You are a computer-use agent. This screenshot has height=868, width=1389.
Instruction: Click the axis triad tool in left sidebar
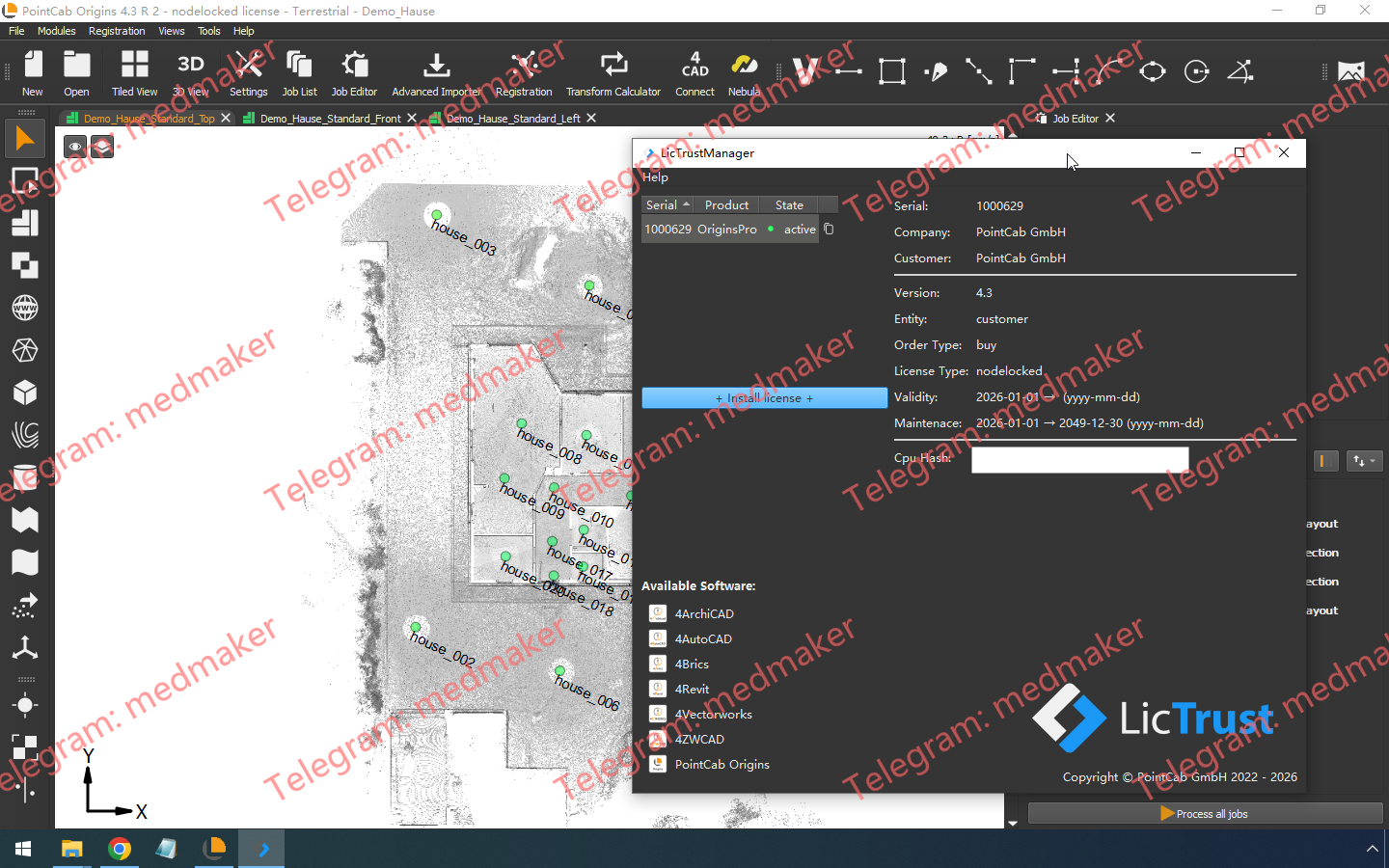25,647
